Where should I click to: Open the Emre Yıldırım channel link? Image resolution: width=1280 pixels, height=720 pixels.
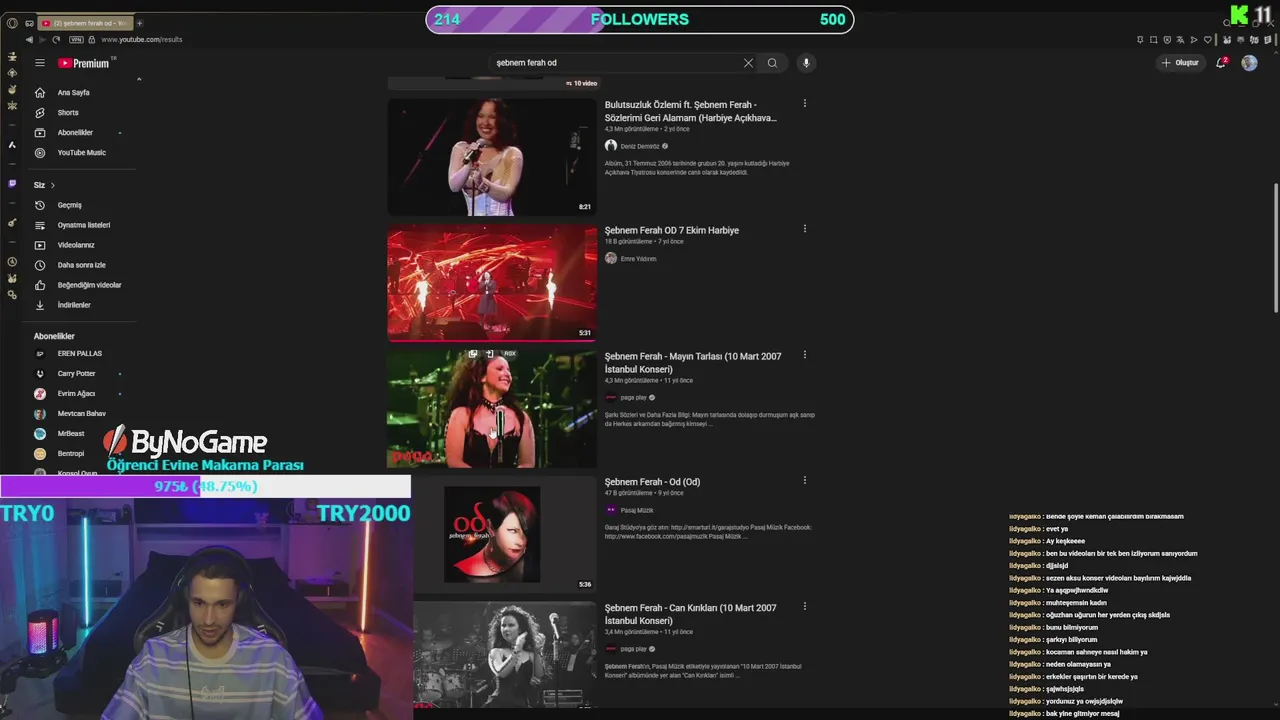(638, 259)
